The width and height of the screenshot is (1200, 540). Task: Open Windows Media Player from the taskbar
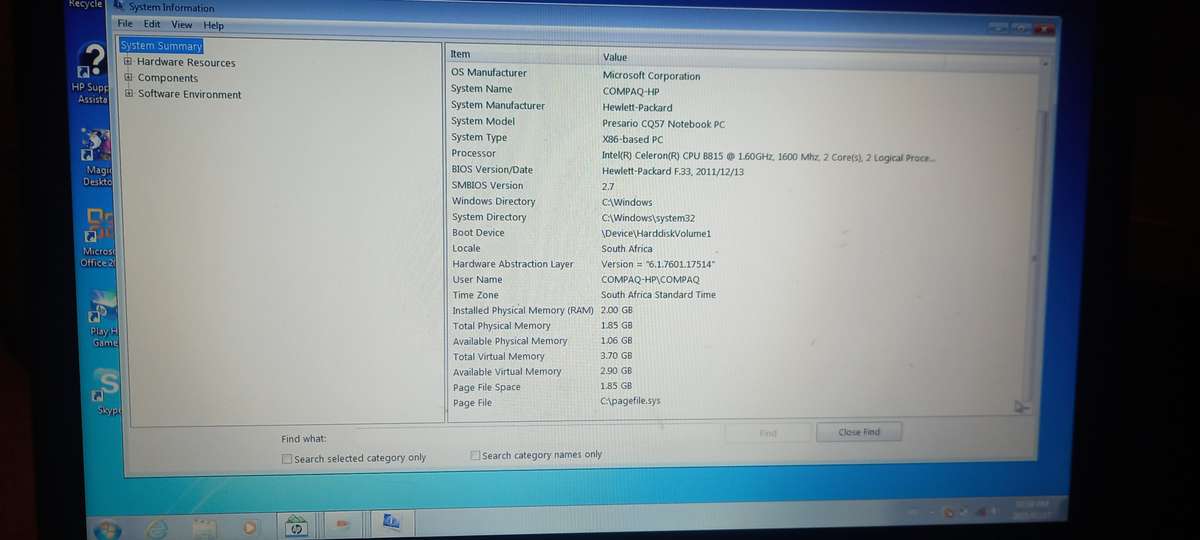(x=250, y=526)
